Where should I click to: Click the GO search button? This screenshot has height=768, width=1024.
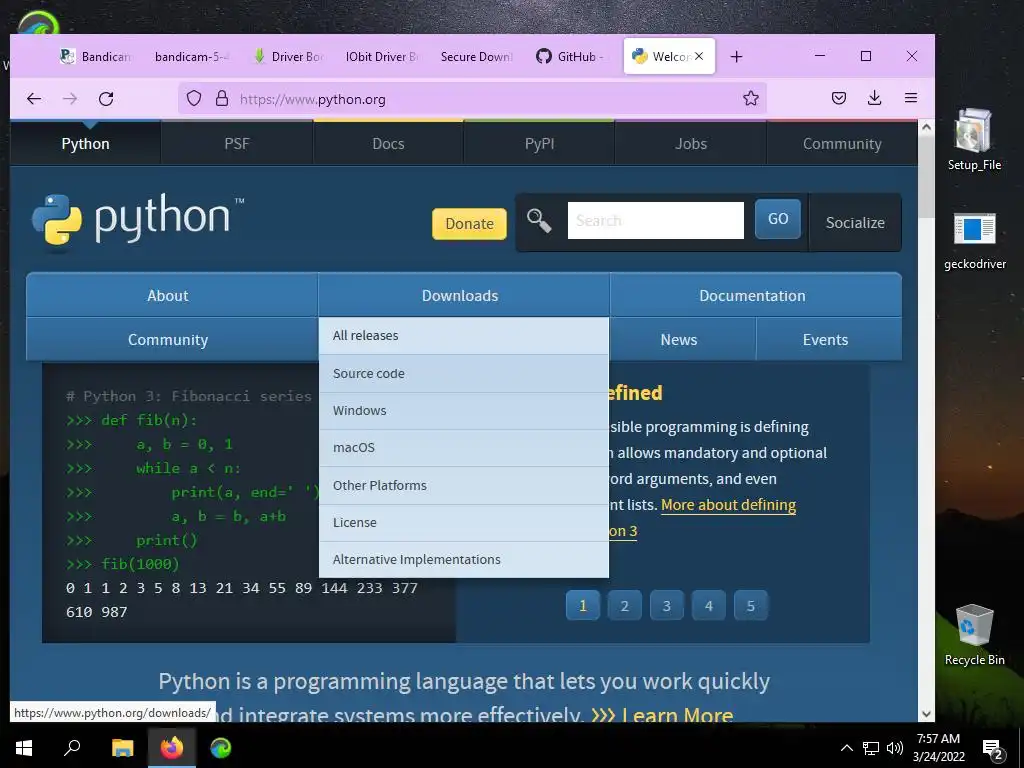778,219
